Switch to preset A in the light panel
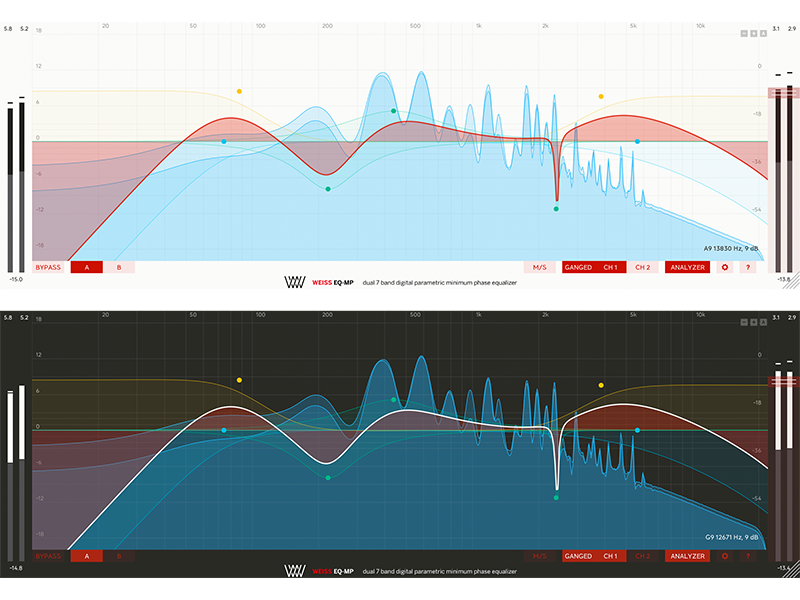This screenshot has height=600, width=800. 87,267
